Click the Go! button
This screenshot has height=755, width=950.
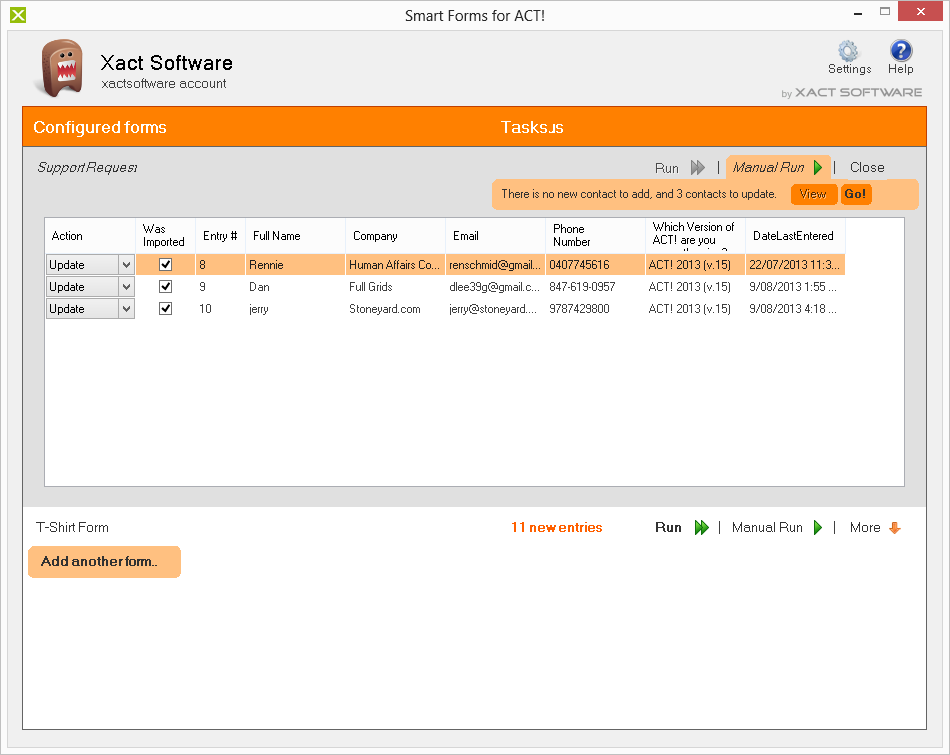(855, 194)
